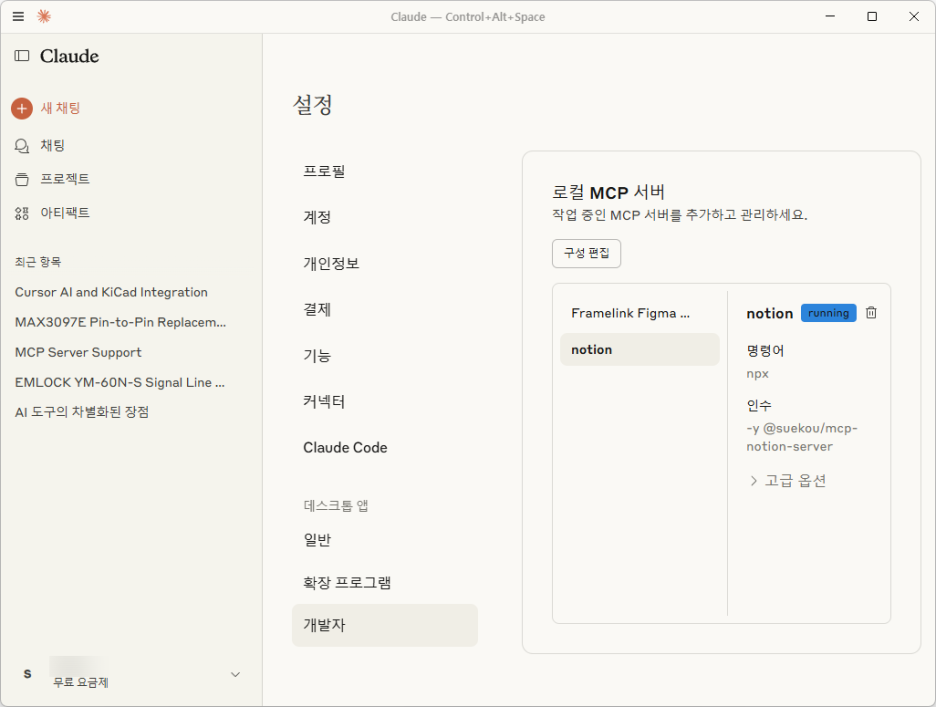This screenshot has height=707, width=936.
Task: Click the 무료 요금제 plan label
Action: (x=81, y=683)
